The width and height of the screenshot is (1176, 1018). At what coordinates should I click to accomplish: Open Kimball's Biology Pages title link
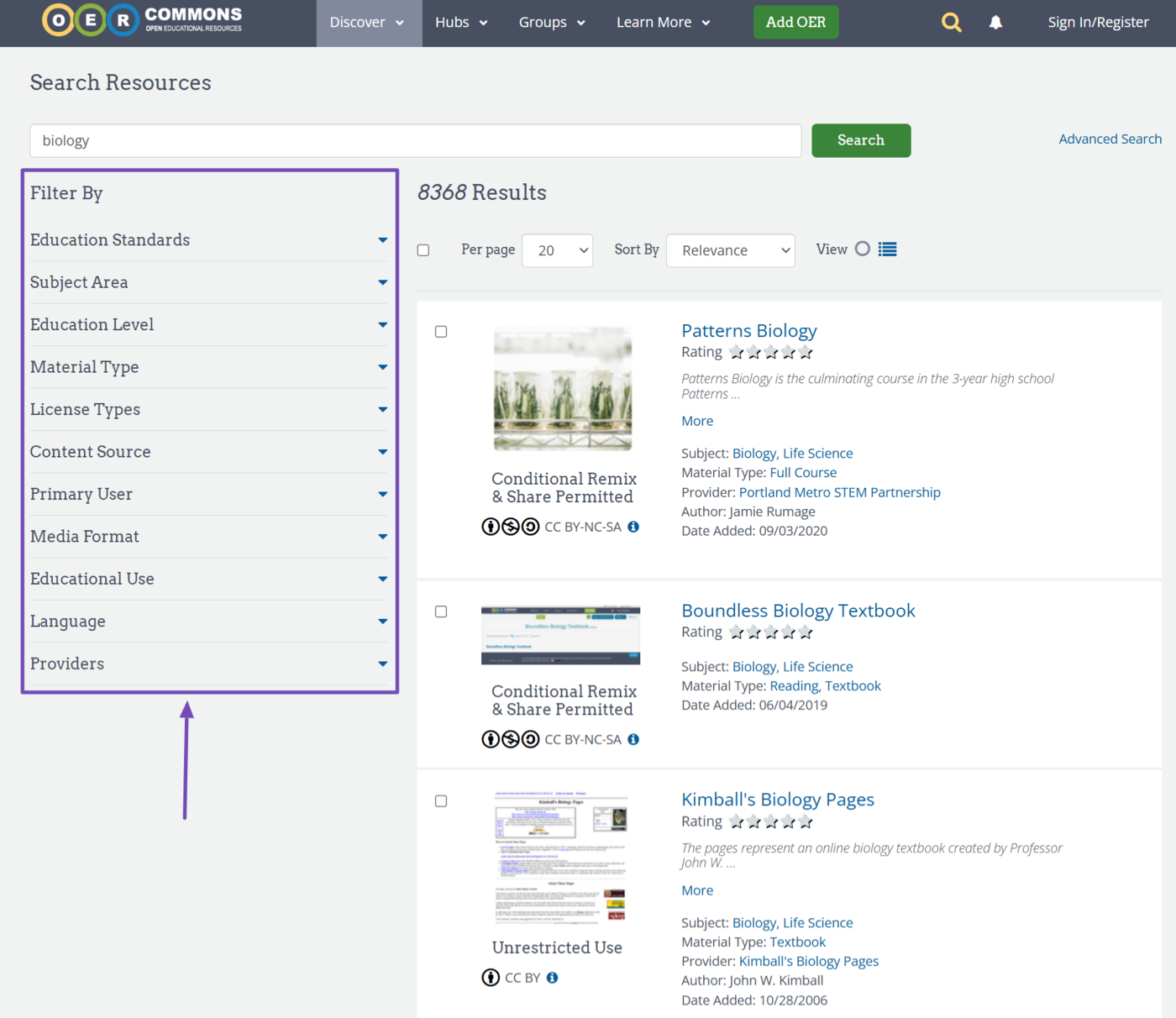(778, 800)
